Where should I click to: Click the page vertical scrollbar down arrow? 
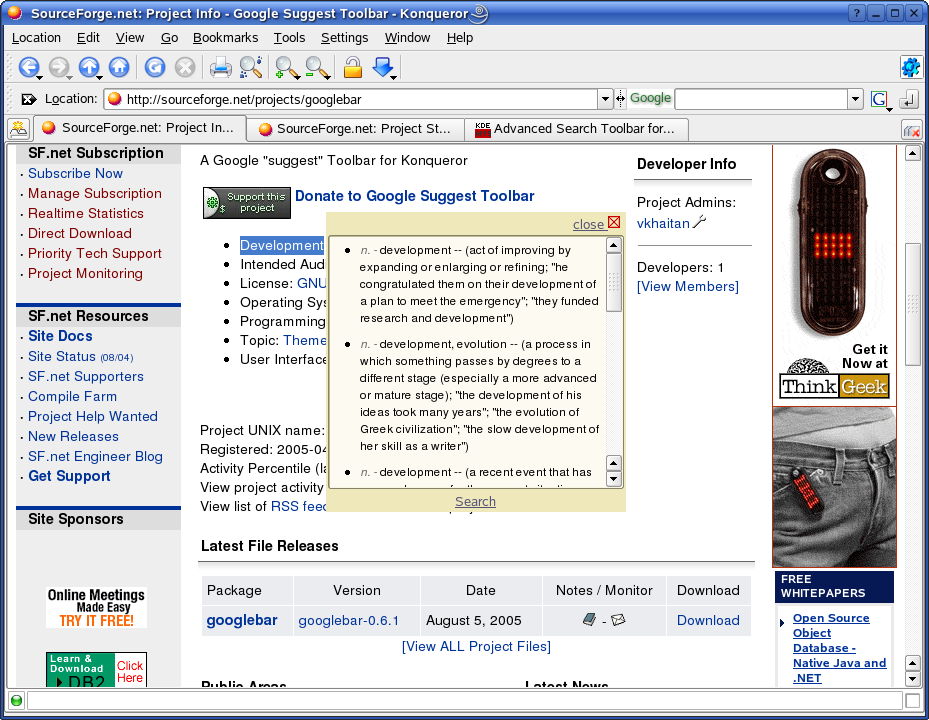tap(912, 679)
